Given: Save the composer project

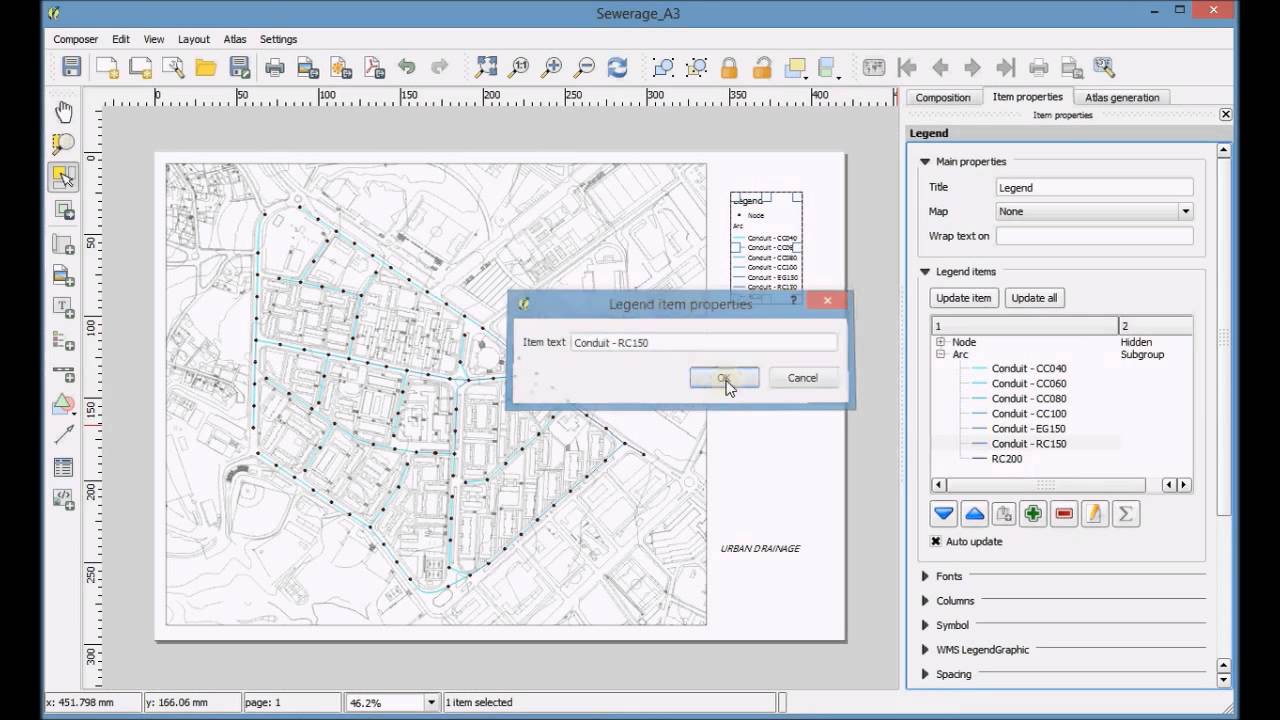Looking at the screenshot, I should (x=72, y=67).
